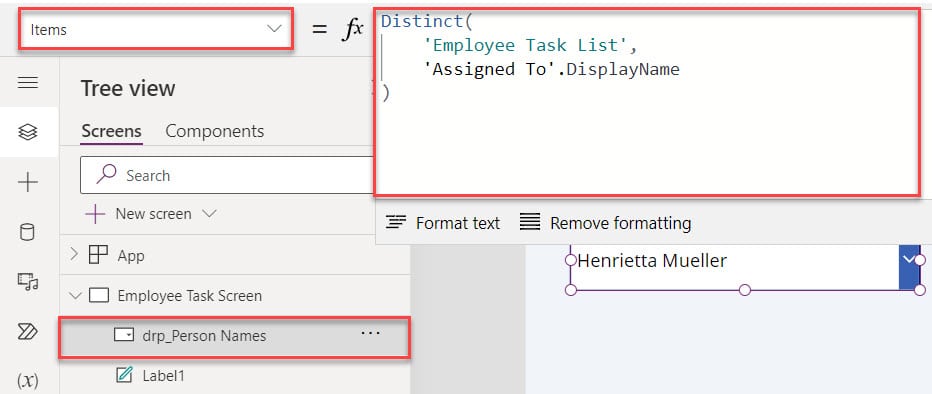Viewport: 932px width, 394px height.
Task: Switch to the Components tab
Action: point(215,131)
